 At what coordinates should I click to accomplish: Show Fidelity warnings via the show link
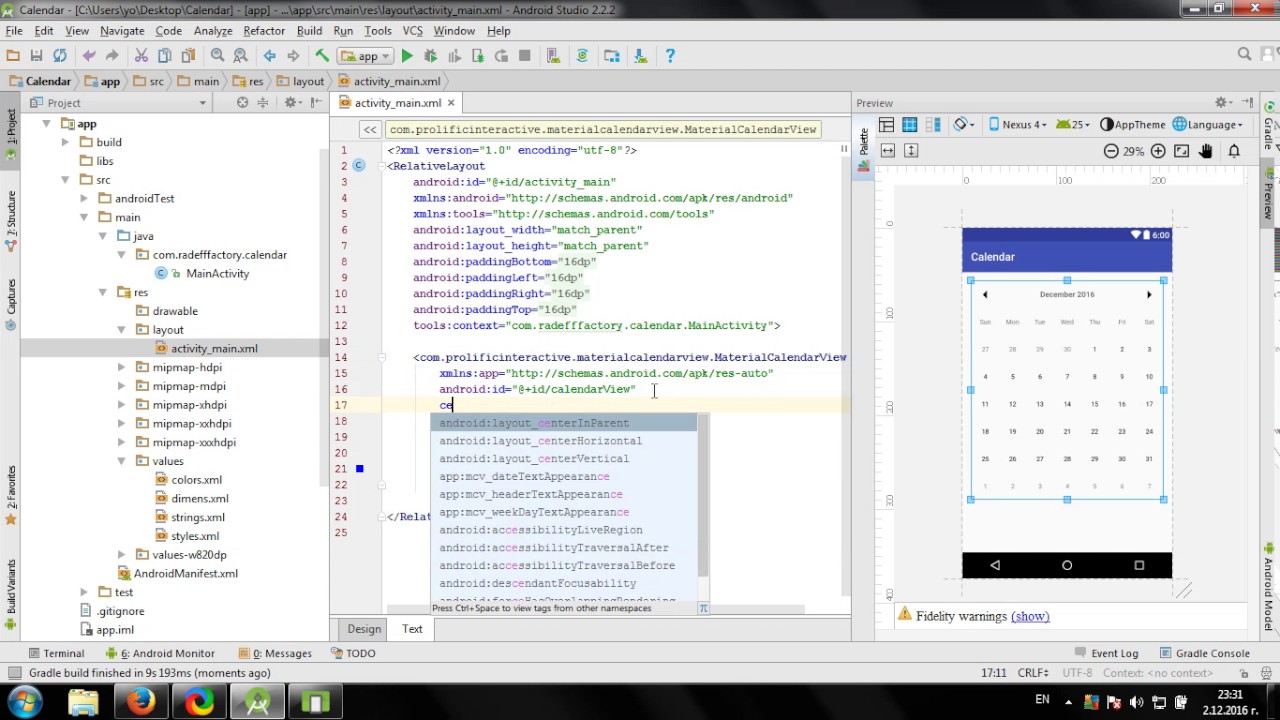[1030, 616]
